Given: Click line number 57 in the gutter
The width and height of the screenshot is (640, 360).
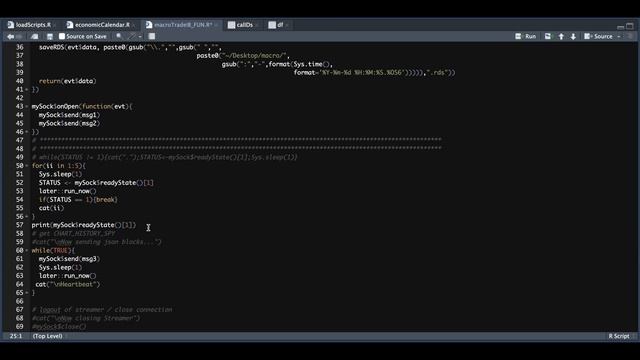Looking at the screenshot, I should tap(20, 225).
